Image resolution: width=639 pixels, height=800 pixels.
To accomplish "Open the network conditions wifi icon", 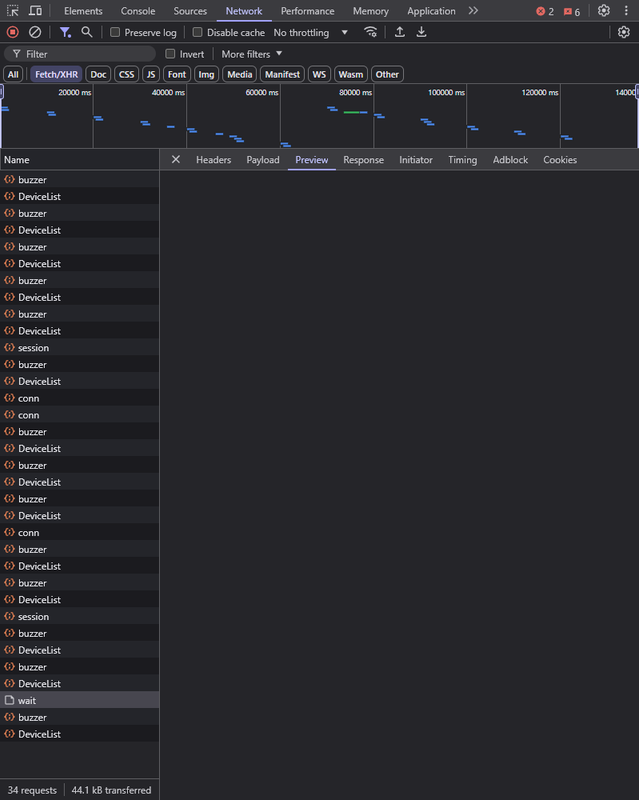I will pyautogui.click(x=371, y=32).
